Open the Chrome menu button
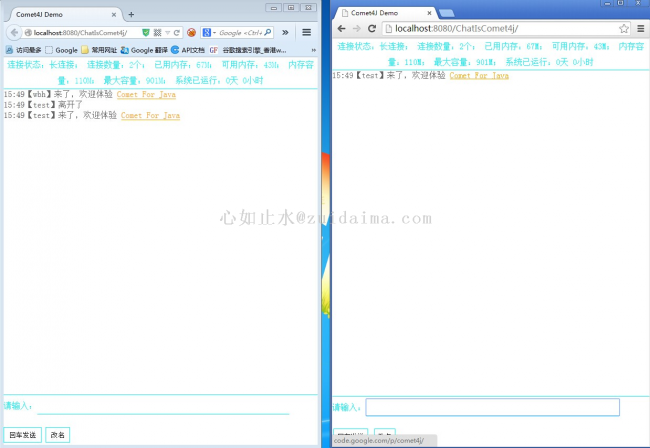This screenshot has height=448, width=650. [641, 29]
